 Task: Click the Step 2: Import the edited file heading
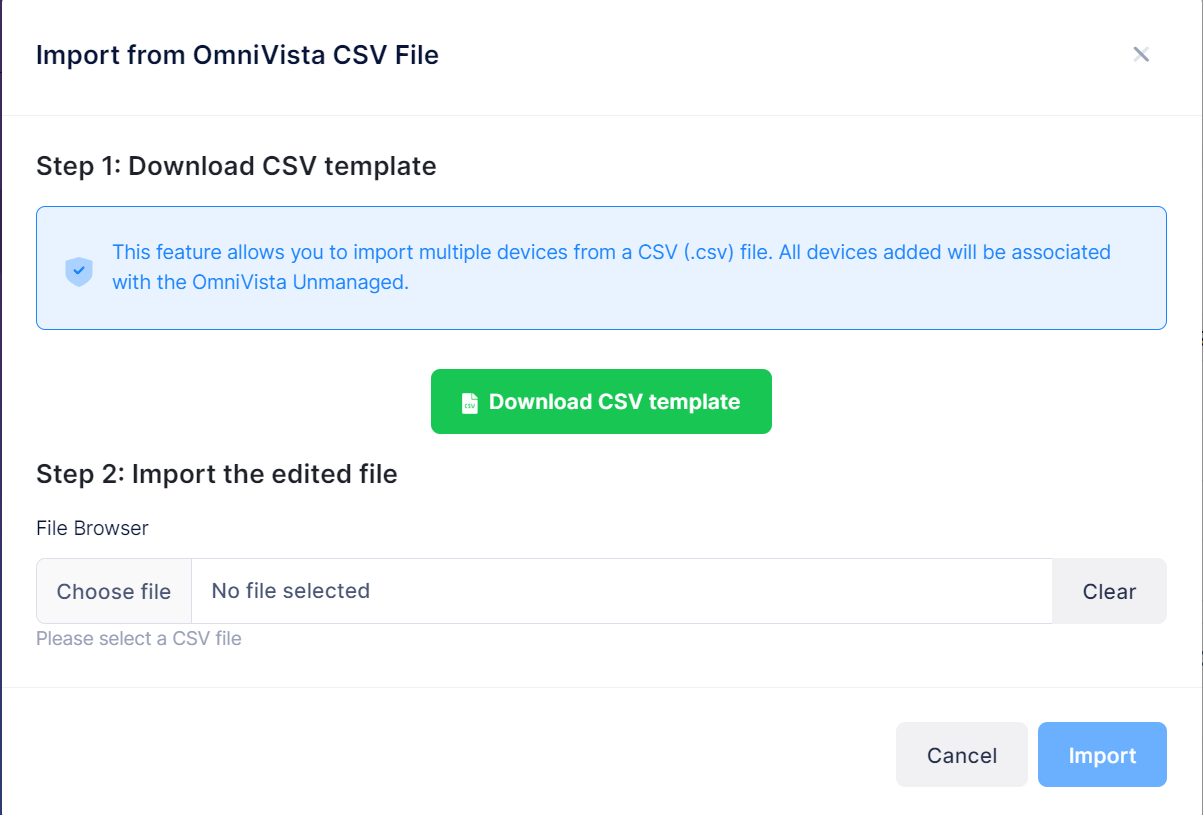(216, 474)
